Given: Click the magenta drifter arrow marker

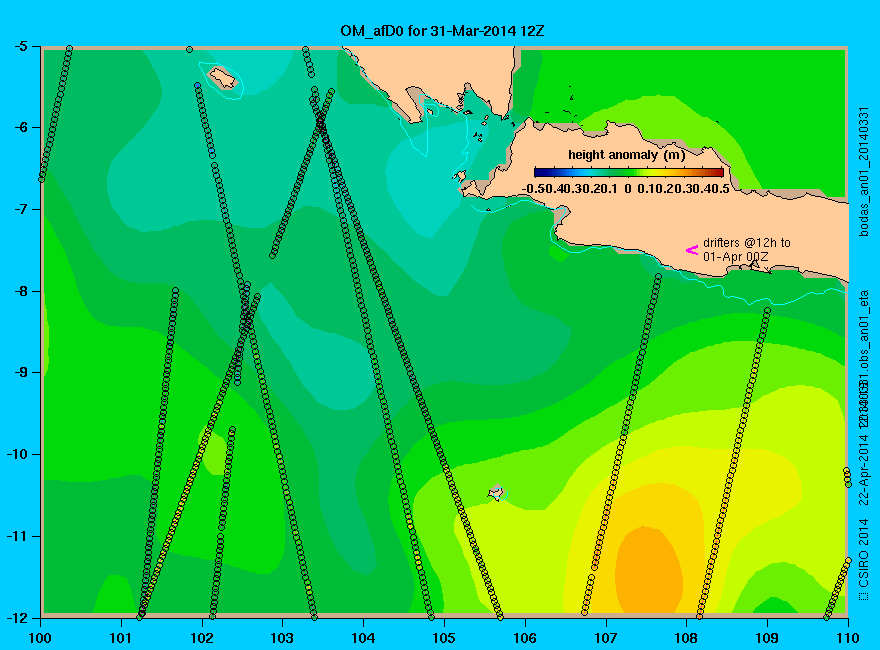Looking at the screenshot, I should tap(692, 250).
